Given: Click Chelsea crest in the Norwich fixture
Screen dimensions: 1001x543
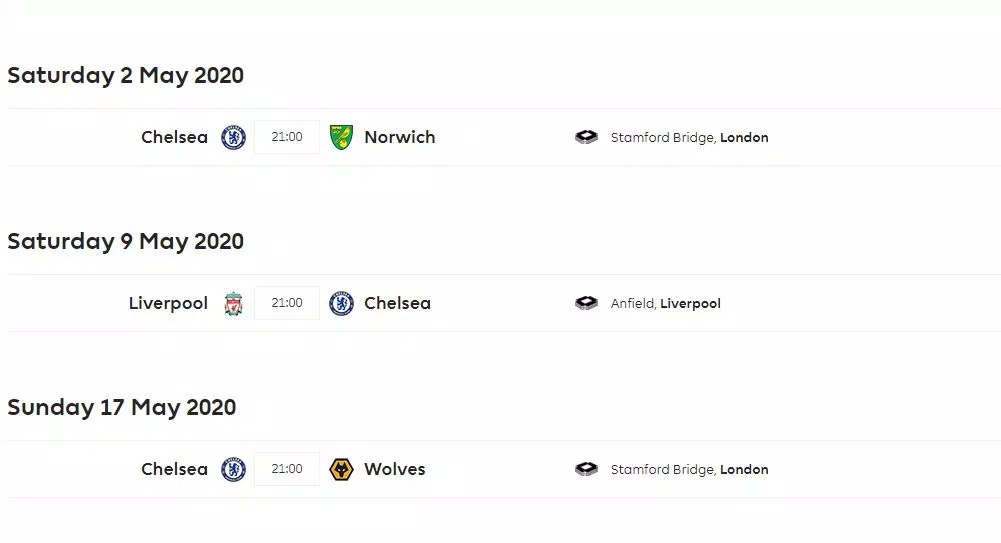Looking at the screenshot, I should [233, 137].
